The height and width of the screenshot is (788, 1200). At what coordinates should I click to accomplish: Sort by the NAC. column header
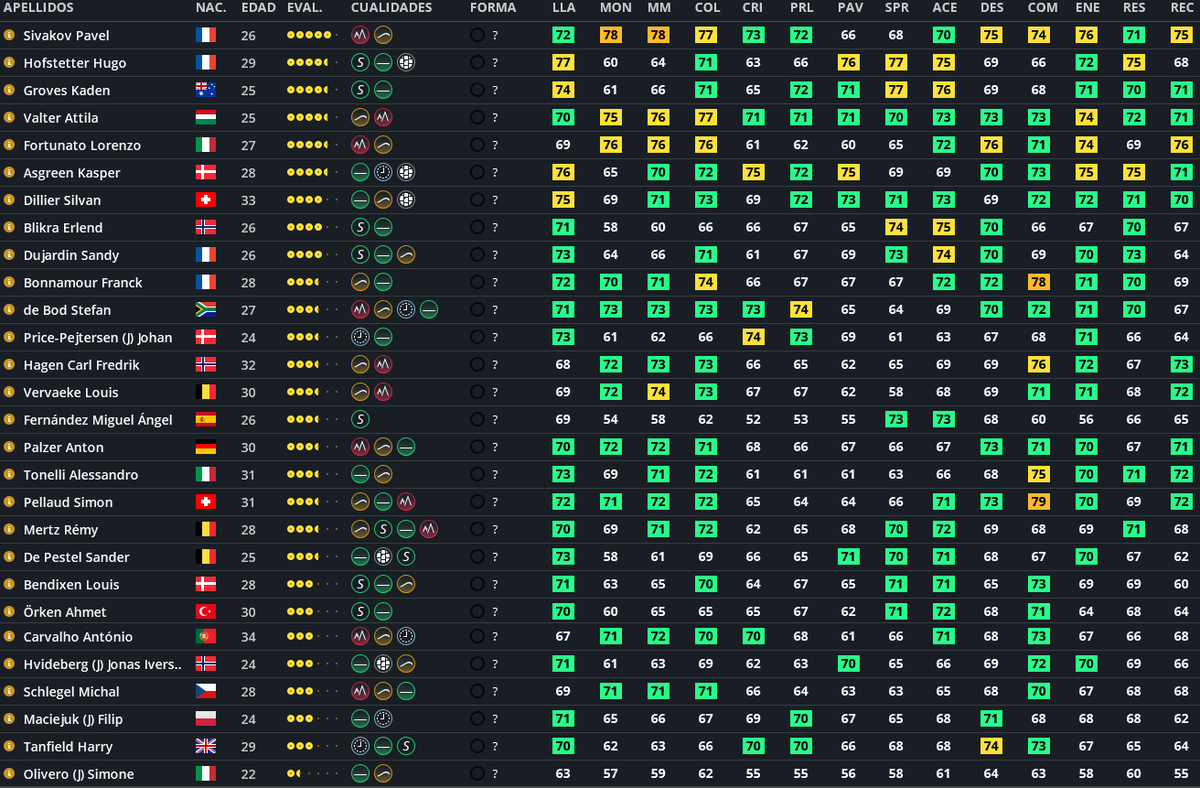(211, 8)
